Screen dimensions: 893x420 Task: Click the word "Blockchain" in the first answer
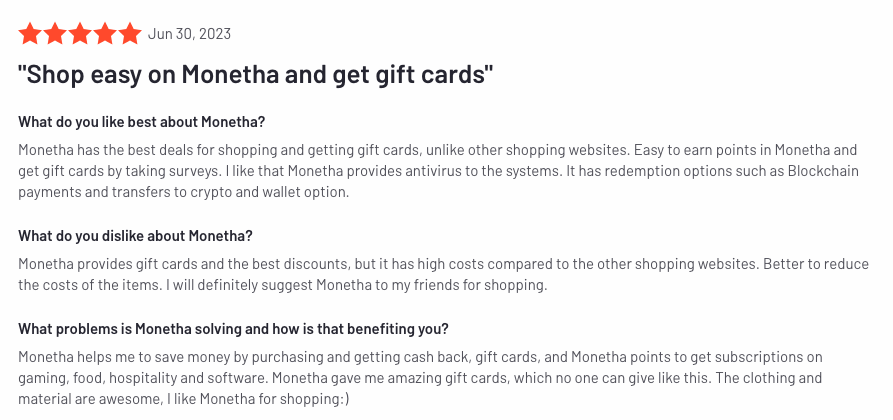click(x=823, y=172)
